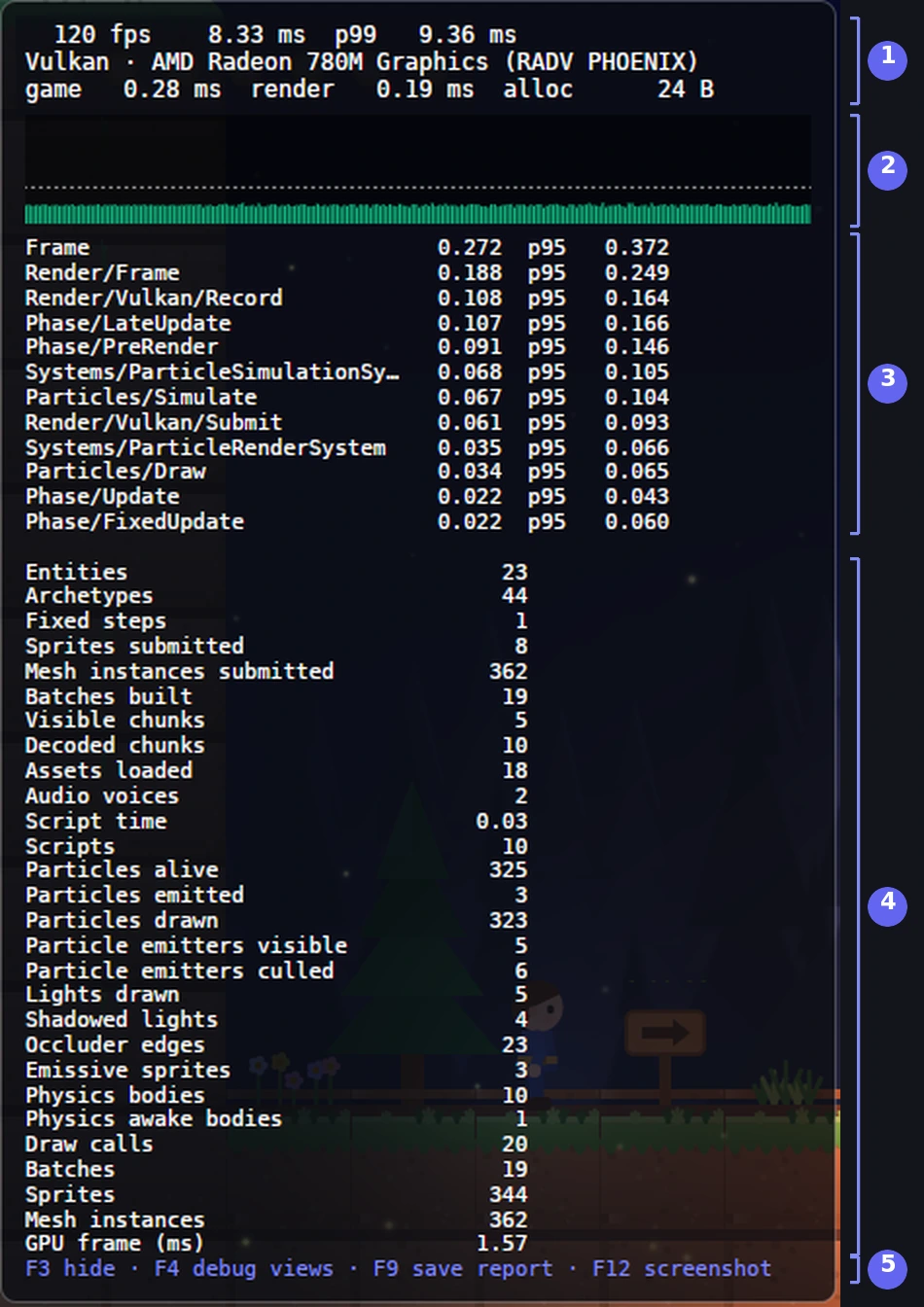Select the "Mesh instances submitted" label
The image size is (924, 1307).
180,672
